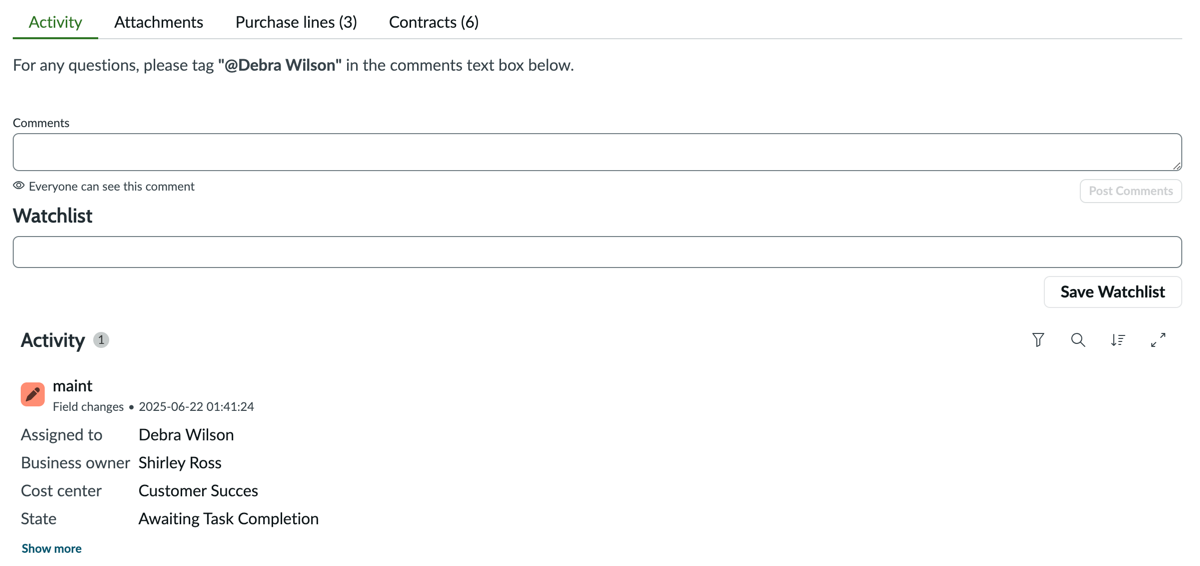The width and height of the screenshot is (1200, 566).
Task: Switch to the Activity tab
Action: tap(55, 22)
